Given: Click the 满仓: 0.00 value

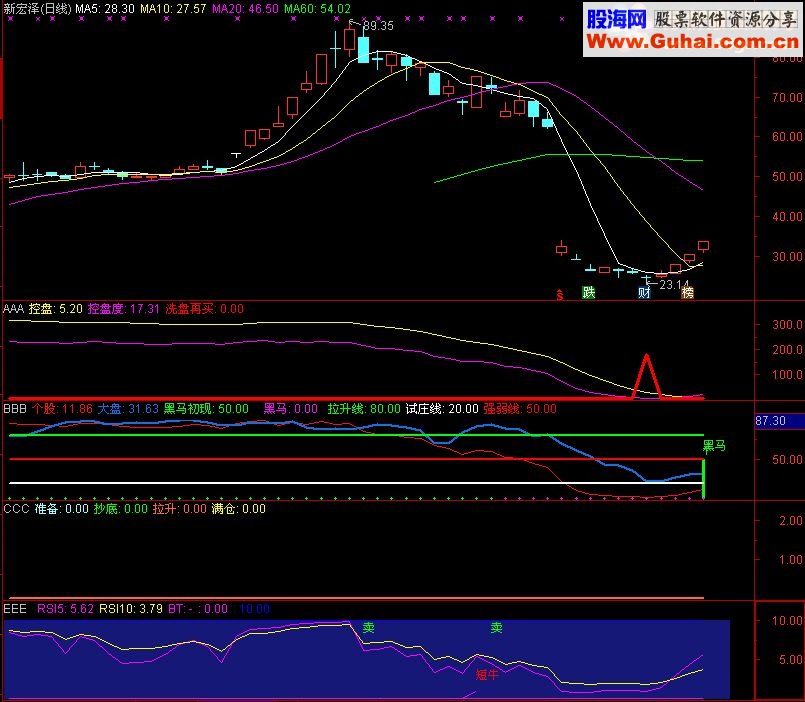Looking at the screenshot, I should tap(239, 509).
